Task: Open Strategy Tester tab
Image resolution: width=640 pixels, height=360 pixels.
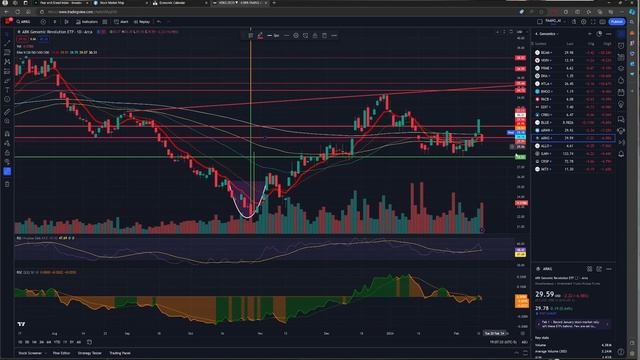Action: [x=89, y=353]
